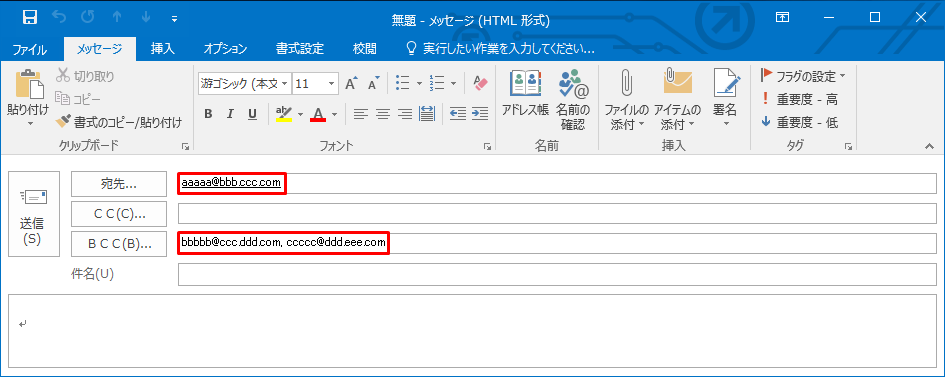Click the CC(C)... button
Screen dimensions: 945x377
(119, 214)
